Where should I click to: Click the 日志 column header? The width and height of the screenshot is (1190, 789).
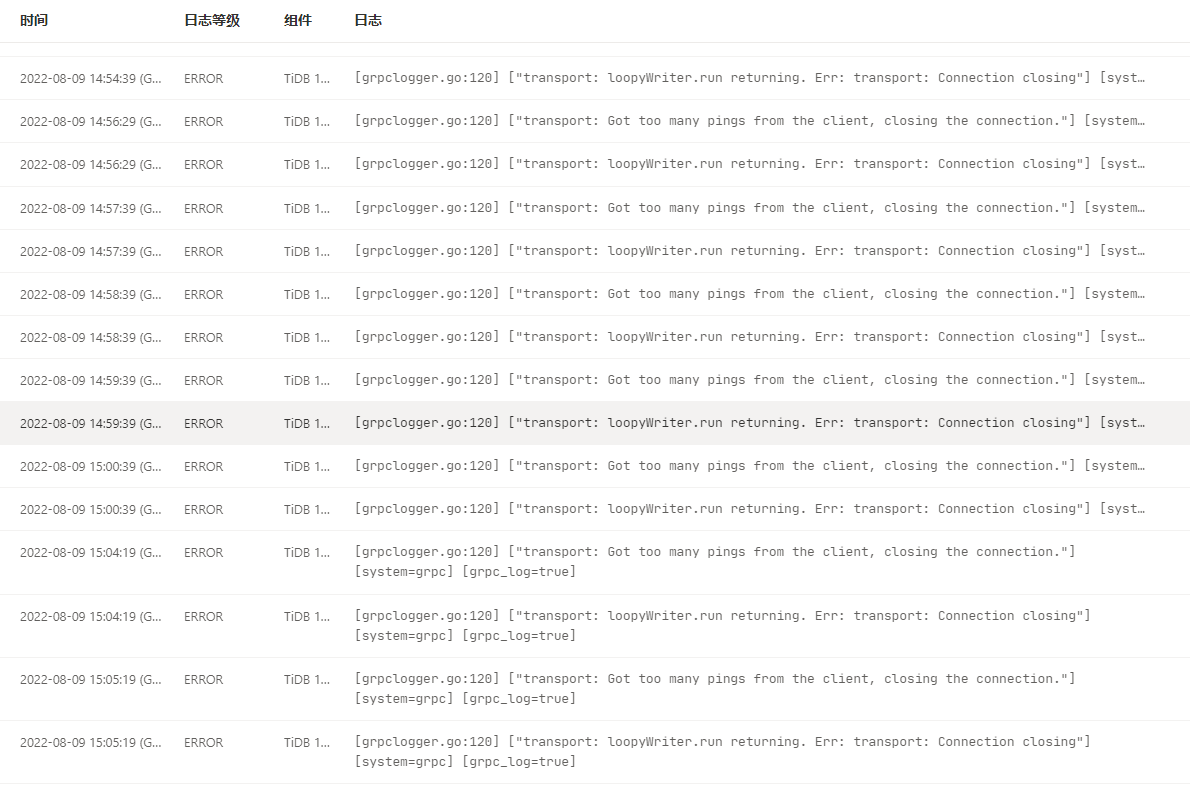[x=368, y=20]
